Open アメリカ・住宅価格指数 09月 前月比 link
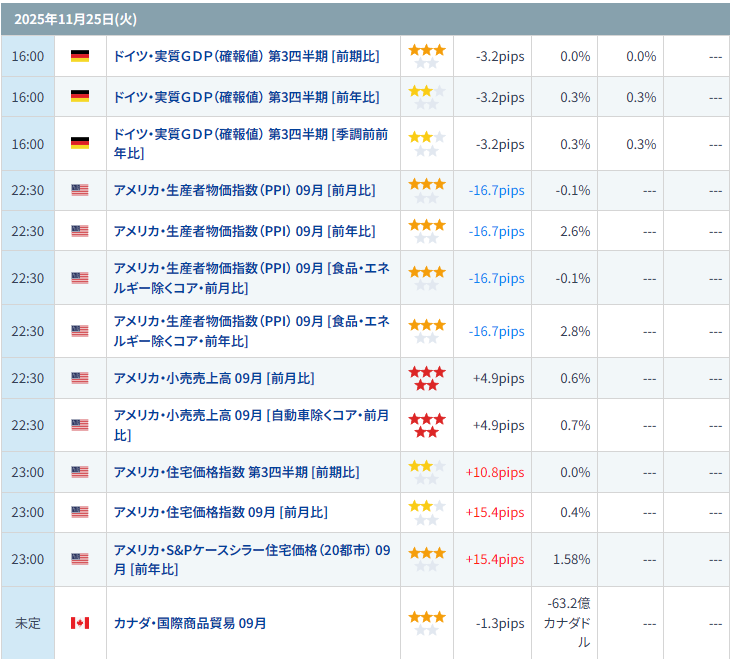 [220, 512]
